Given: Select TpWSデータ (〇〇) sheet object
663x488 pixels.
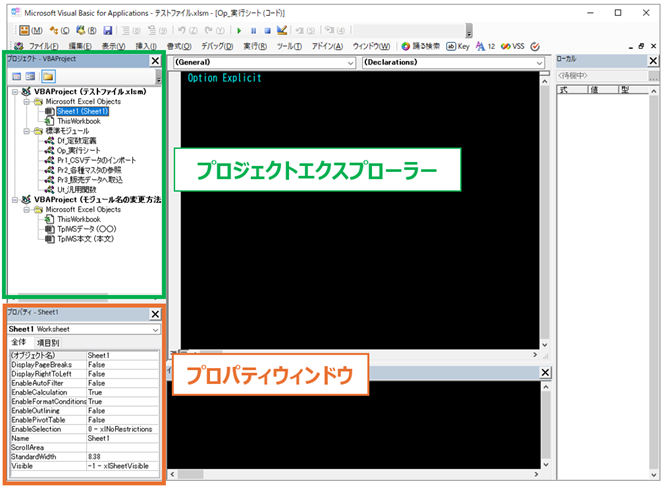Looking at the screenshot, I should pos(87,229).
